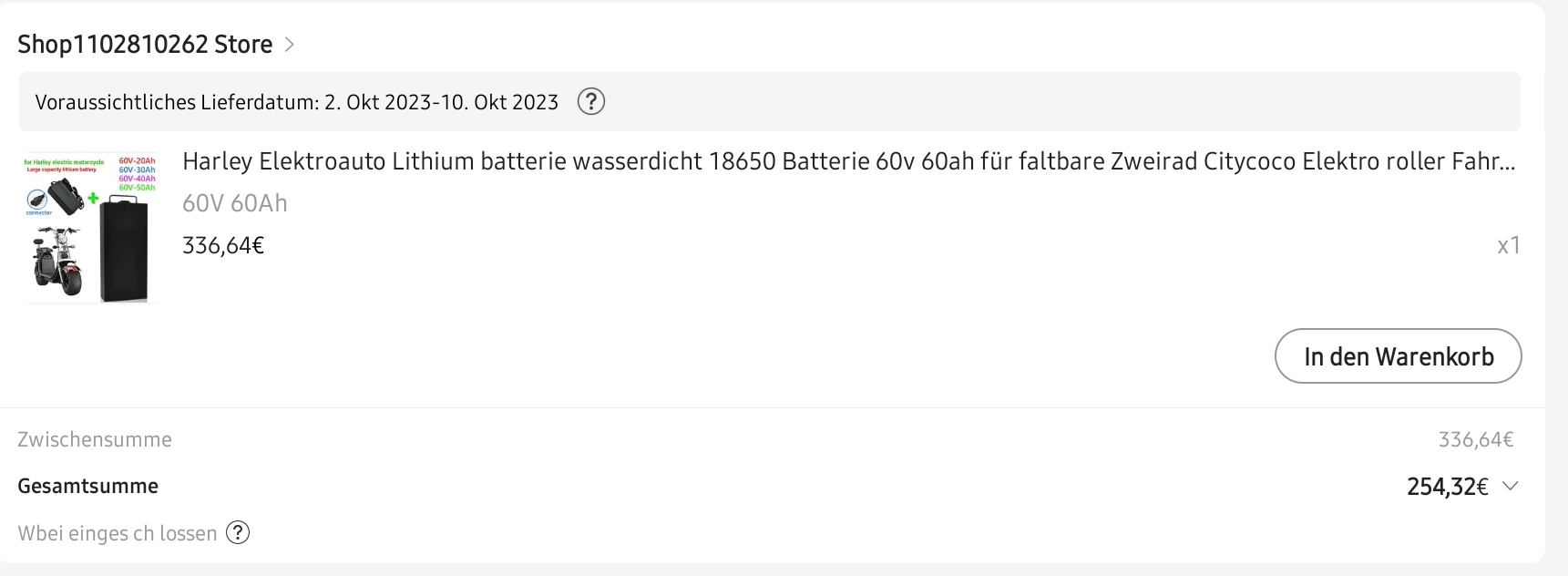The height and width of the screenshot is (576, 1568).
Task: Click the Gesamtsumme label
Action: point(88,486)
